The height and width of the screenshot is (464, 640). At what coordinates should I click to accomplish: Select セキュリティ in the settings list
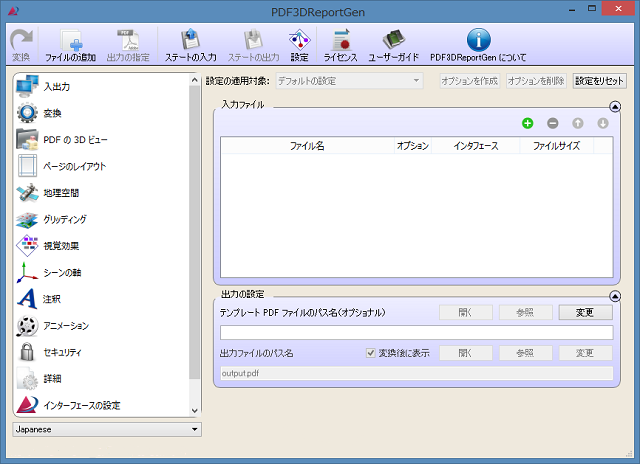click(x=62, y=352)
